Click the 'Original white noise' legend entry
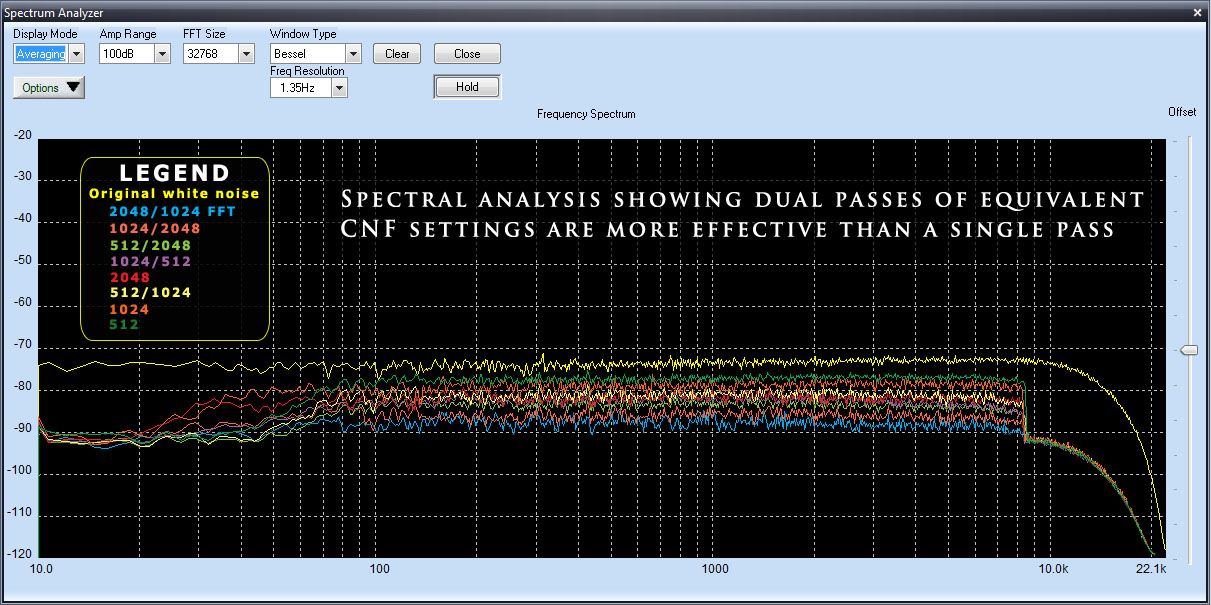 pos(174,194)
